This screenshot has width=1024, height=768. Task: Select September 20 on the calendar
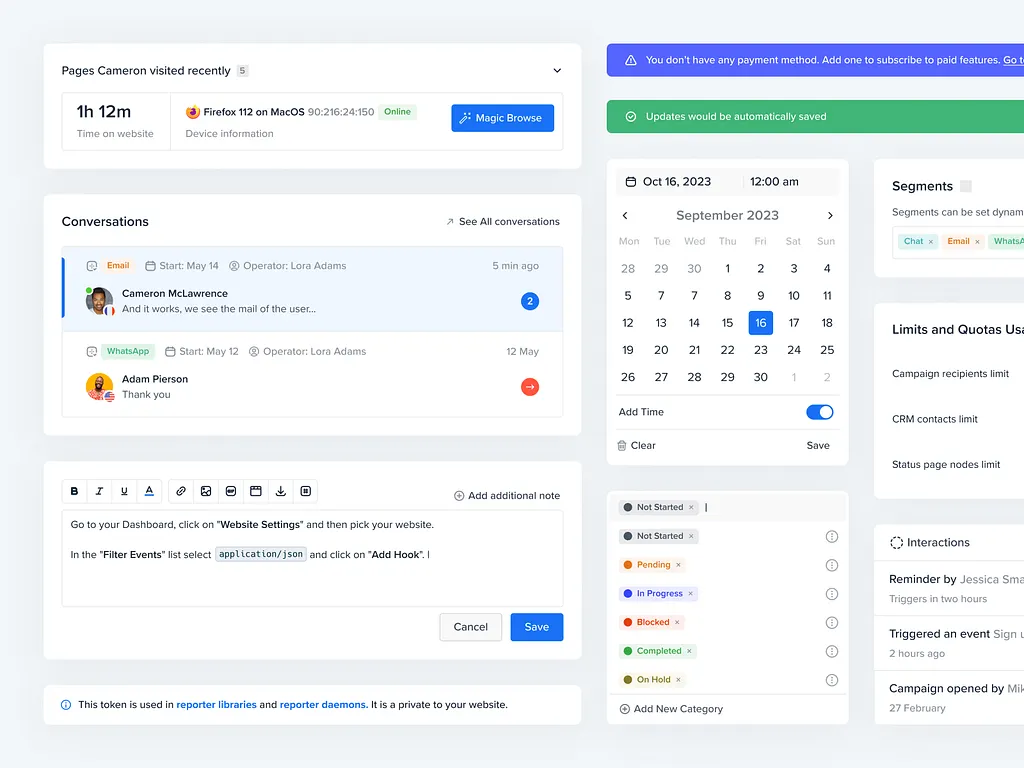point(661,350)
